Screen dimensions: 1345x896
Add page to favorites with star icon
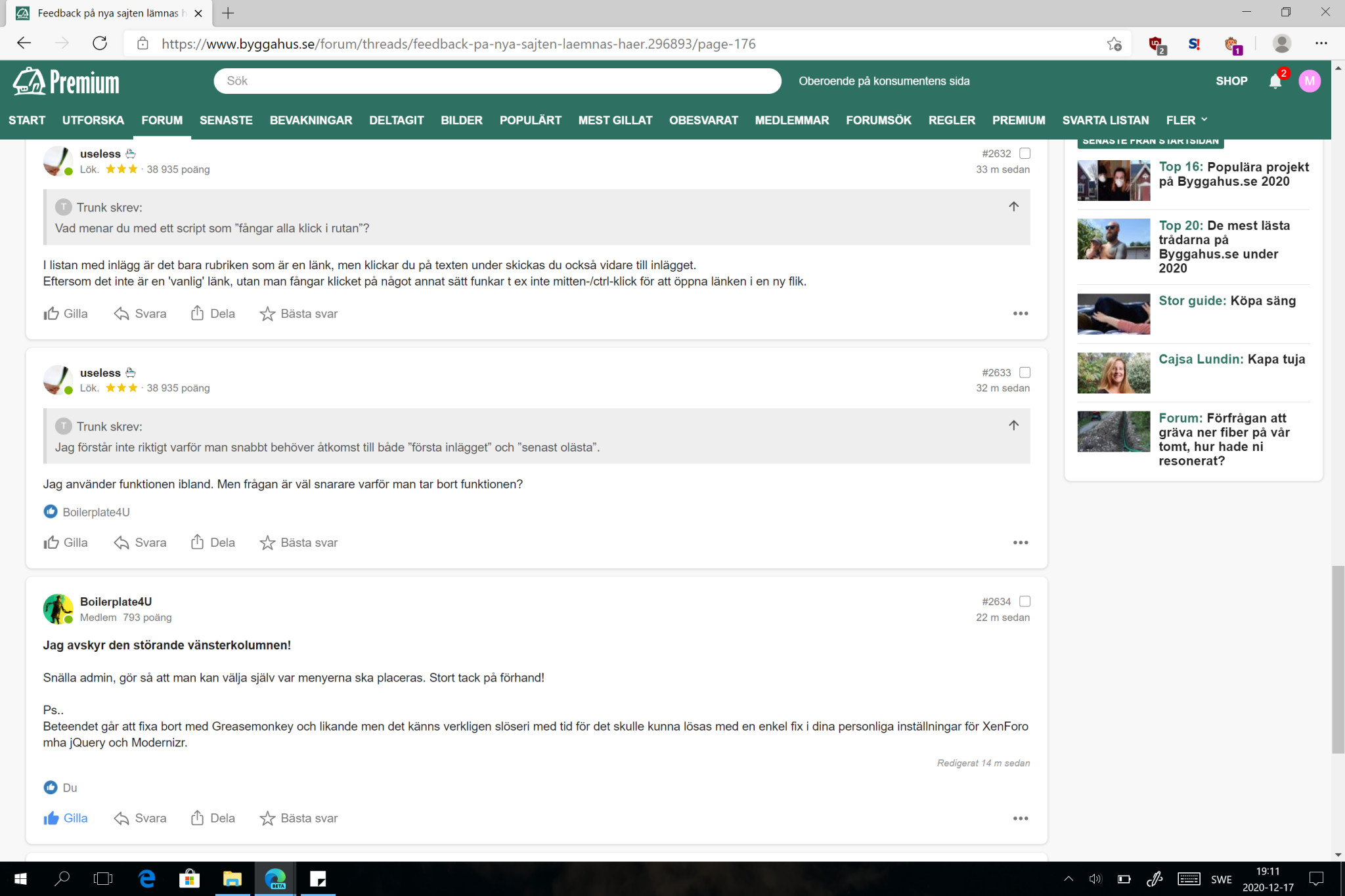[x=1114, y=44]
